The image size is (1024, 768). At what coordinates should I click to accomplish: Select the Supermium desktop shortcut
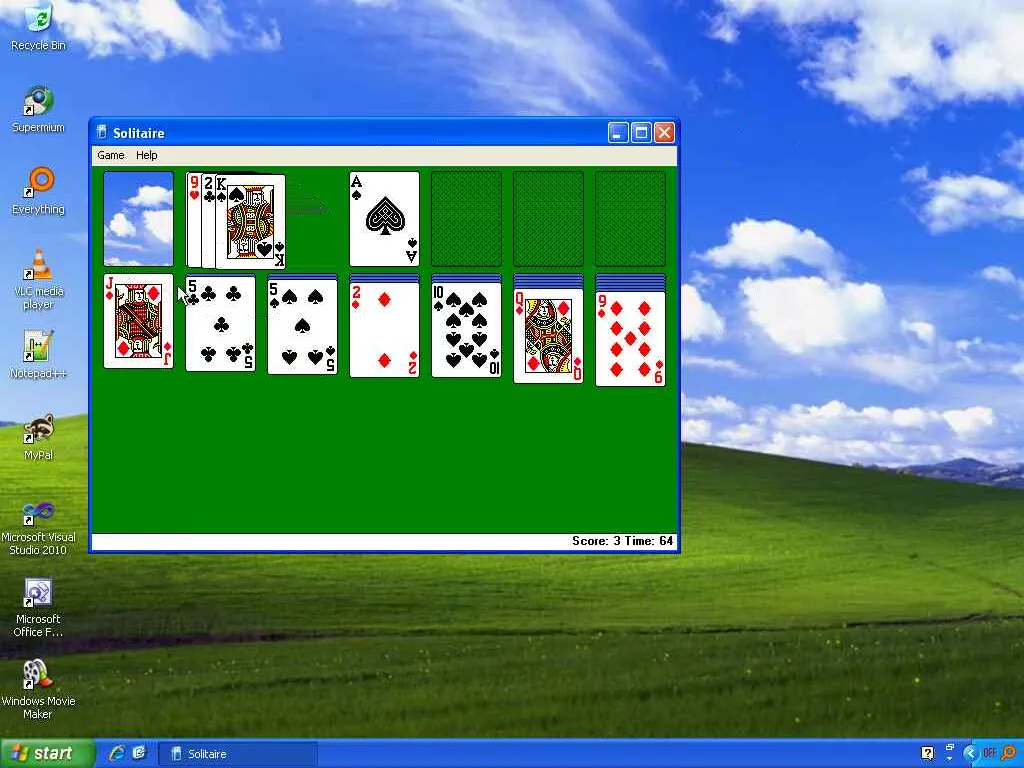pos(39,109)
